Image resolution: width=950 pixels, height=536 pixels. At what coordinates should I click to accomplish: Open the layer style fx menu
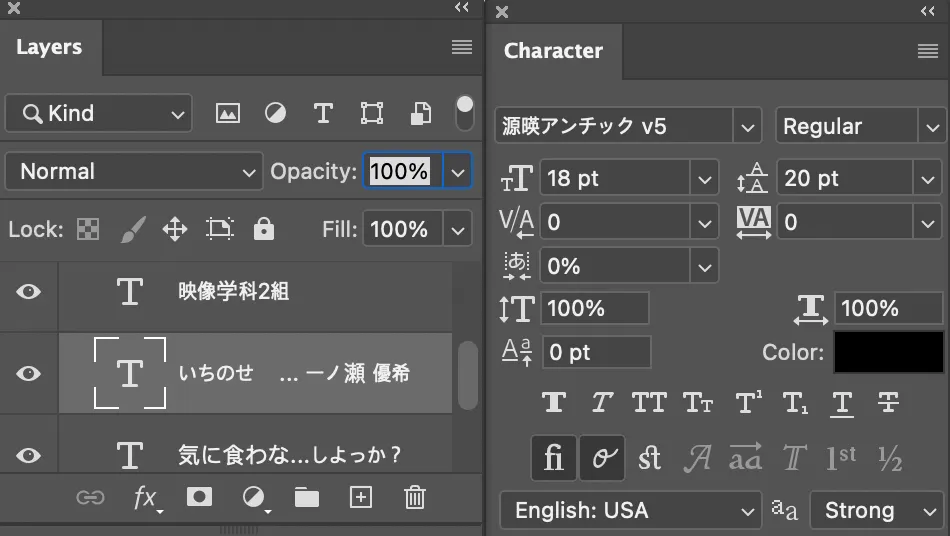tap(147, 497)
